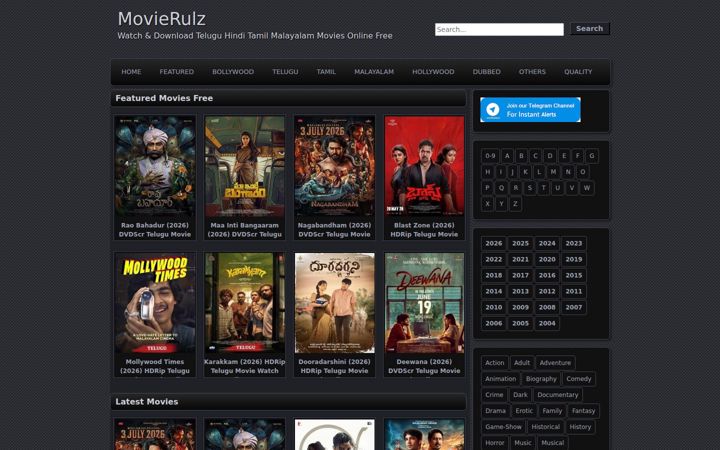Open the Dooradarshini movie poster
Screen dimensions: 720x450
[x=335, y=303]
